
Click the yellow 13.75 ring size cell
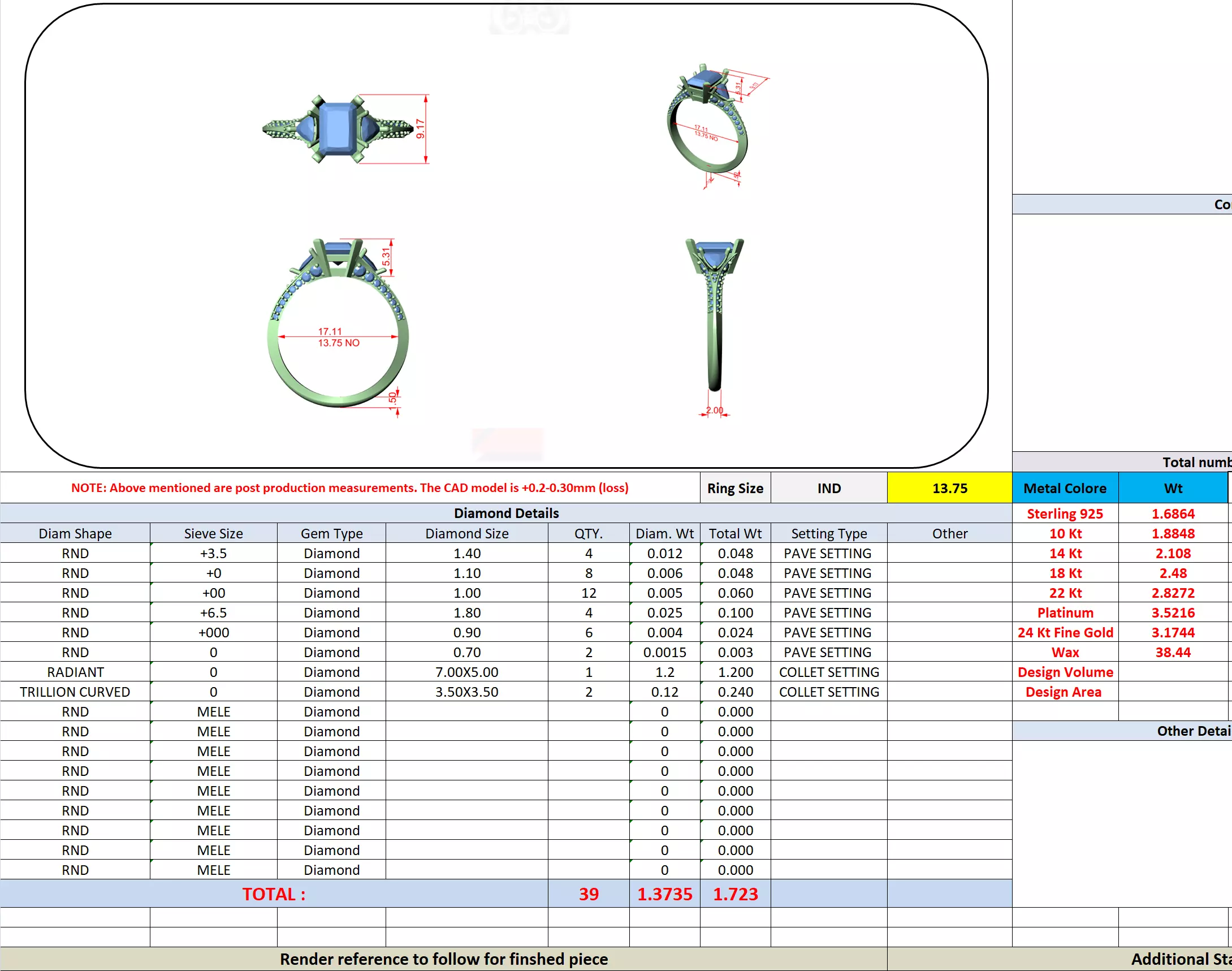(949, 488)
